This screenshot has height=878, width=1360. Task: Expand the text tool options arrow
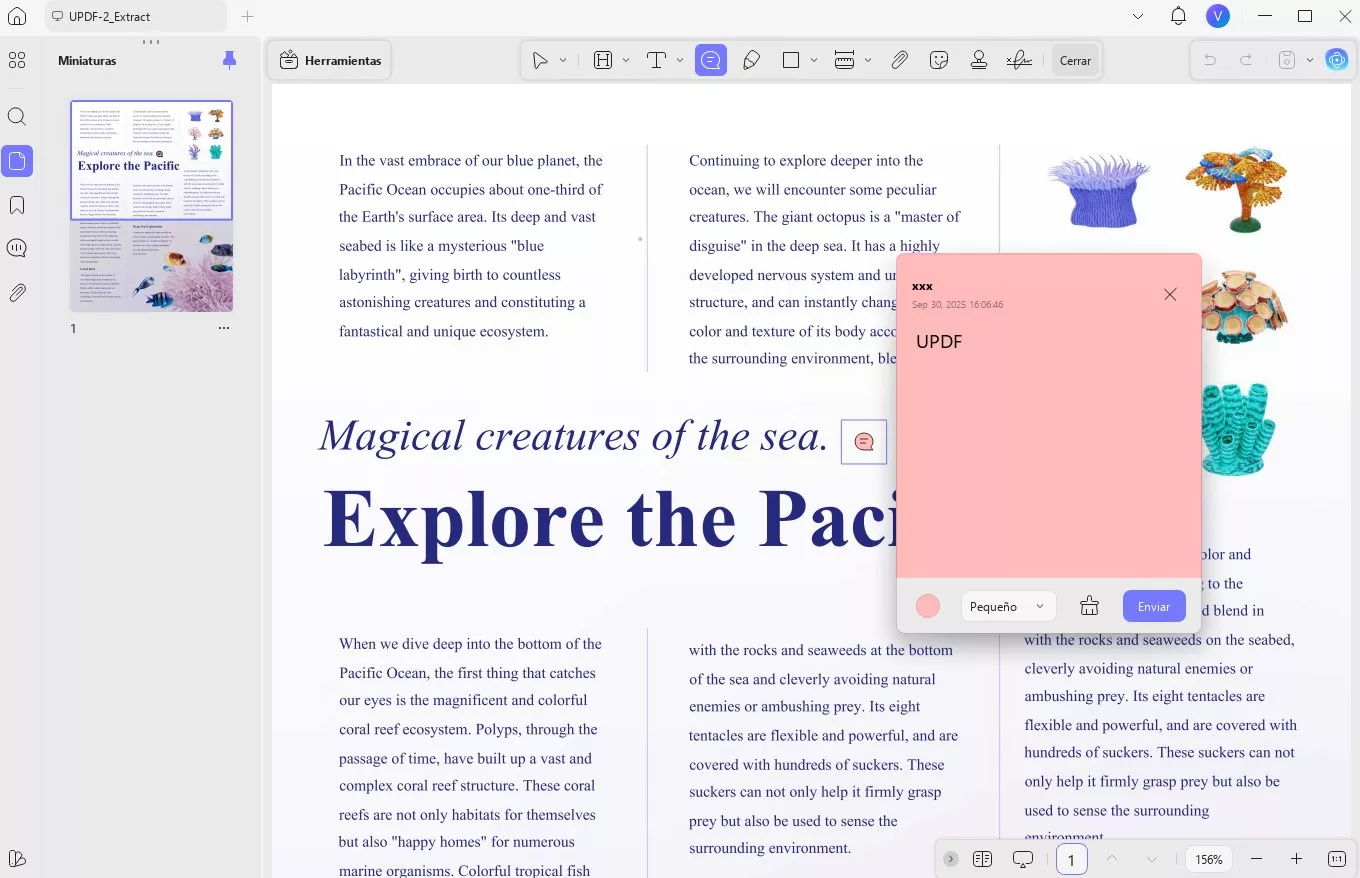coord(680,61)
